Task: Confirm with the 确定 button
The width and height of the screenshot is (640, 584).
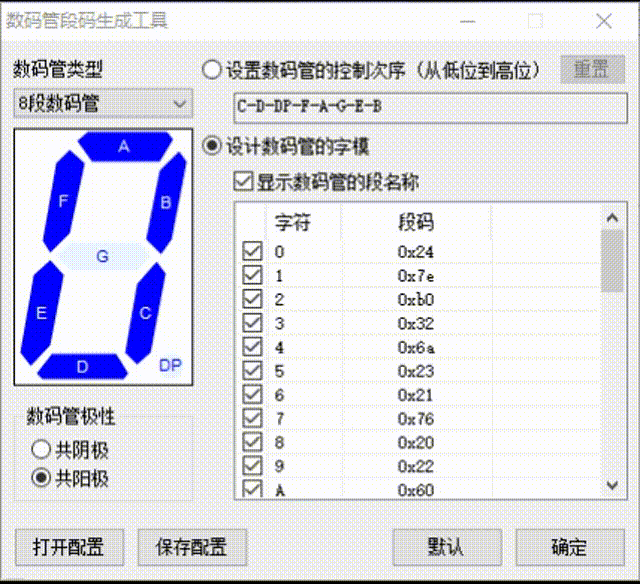Action: coord(570,547)
